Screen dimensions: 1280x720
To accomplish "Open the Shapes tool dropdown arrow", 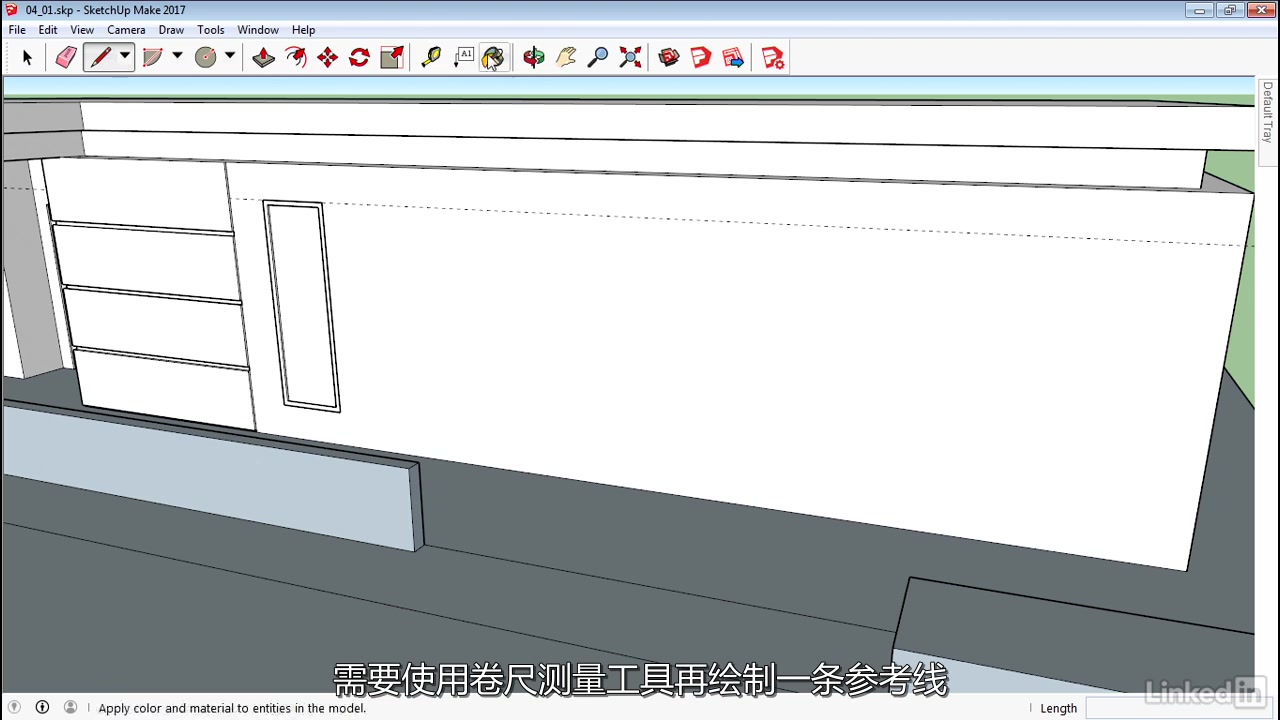I will (229, 57).
